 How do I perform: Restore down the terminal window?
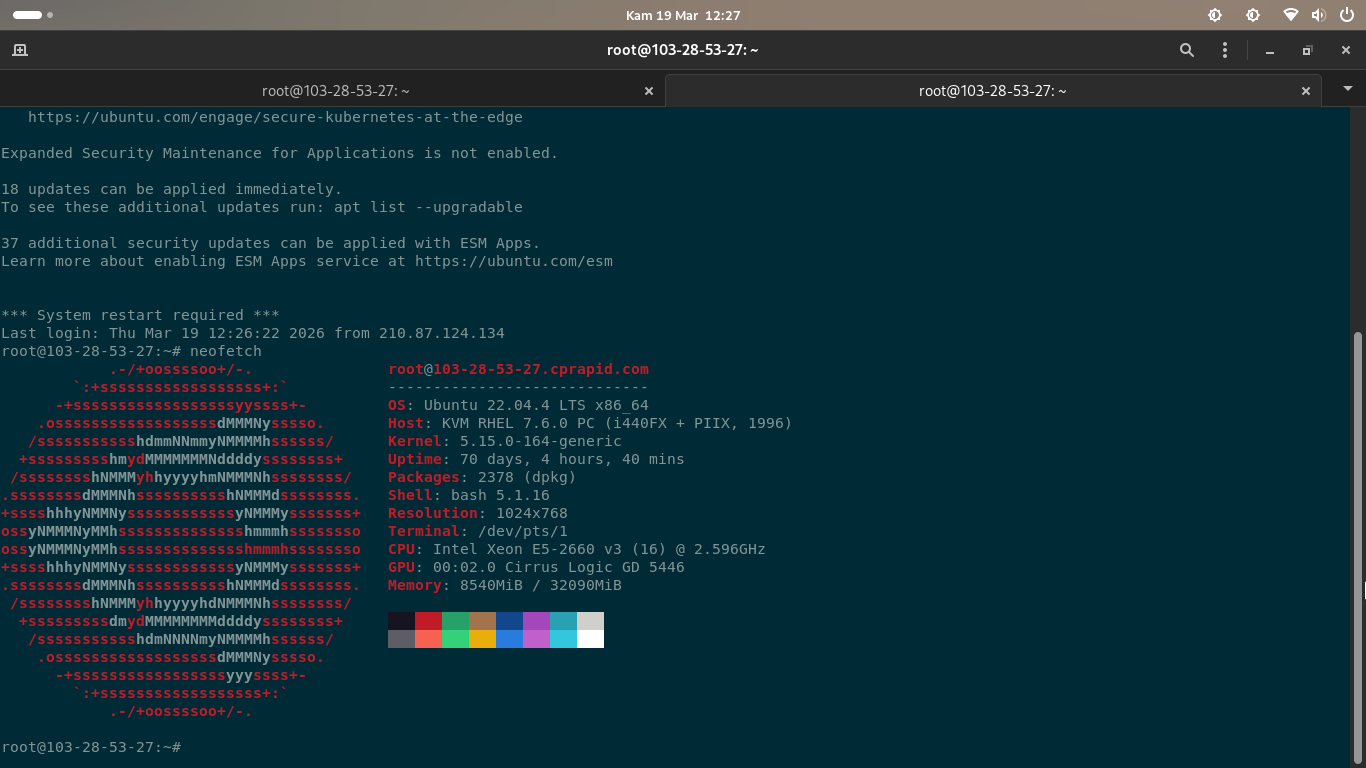click(x=1307, y=50)
